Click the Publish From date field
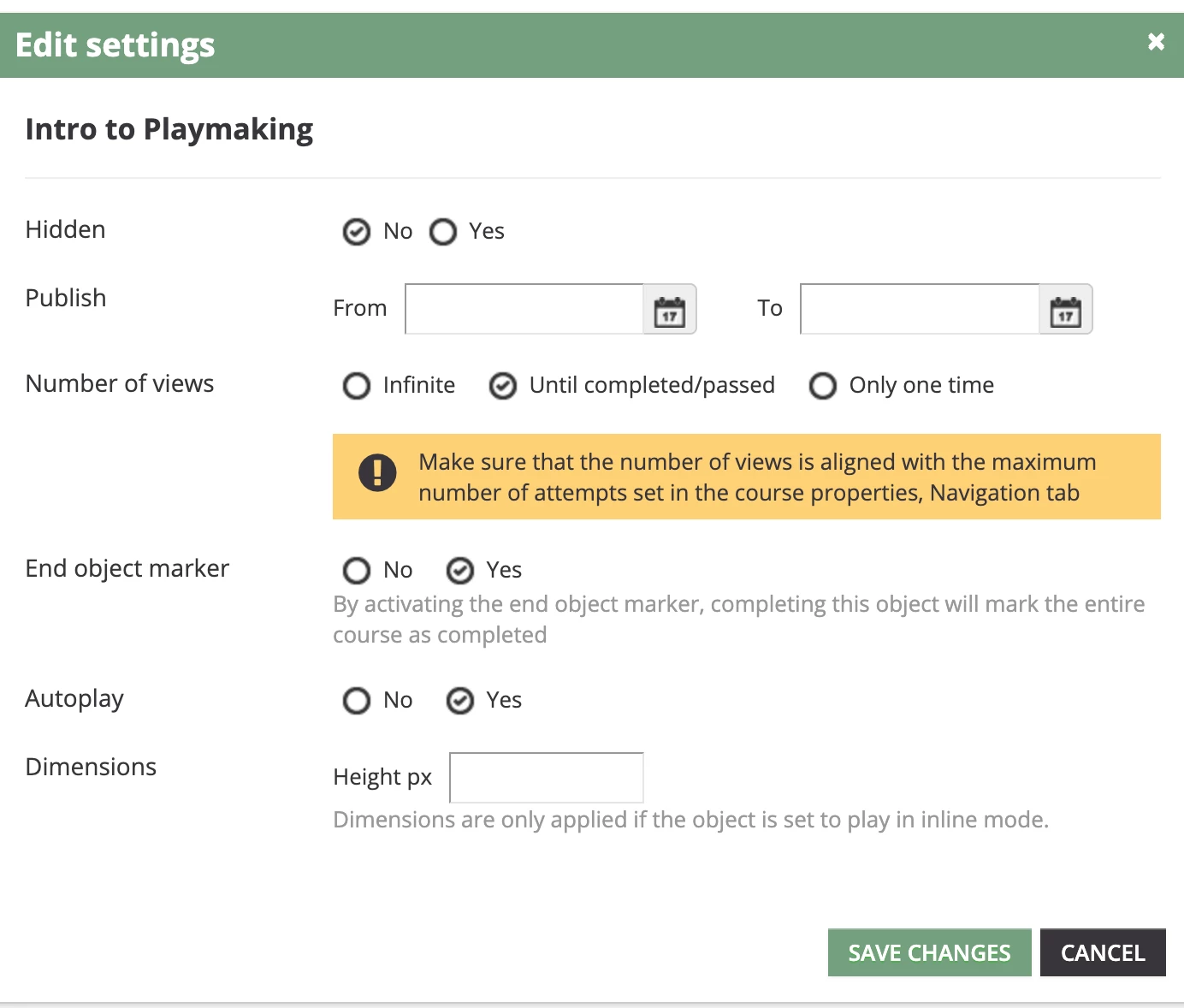The height and width of the screenshot is (1008, 1184). coord(524,310)
